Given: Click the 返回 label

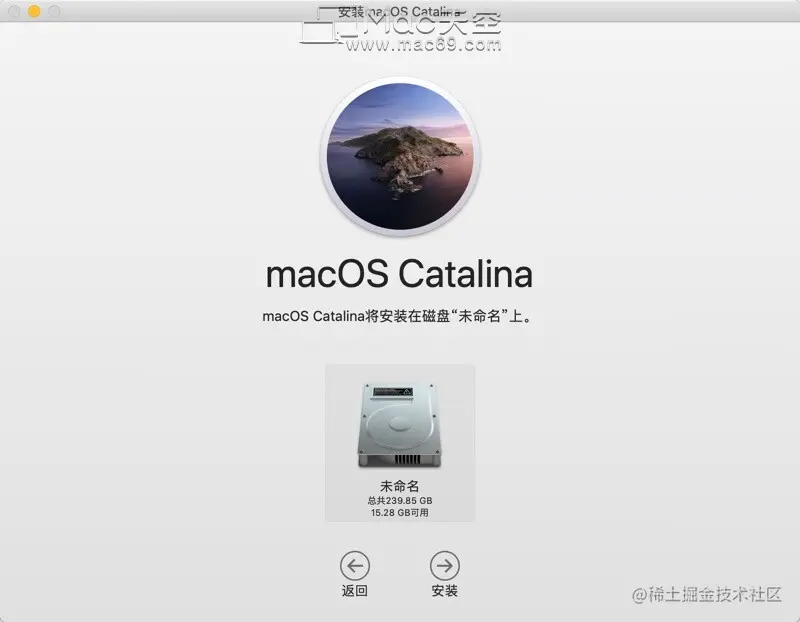Looking at the screenshot, I should 355,591.
